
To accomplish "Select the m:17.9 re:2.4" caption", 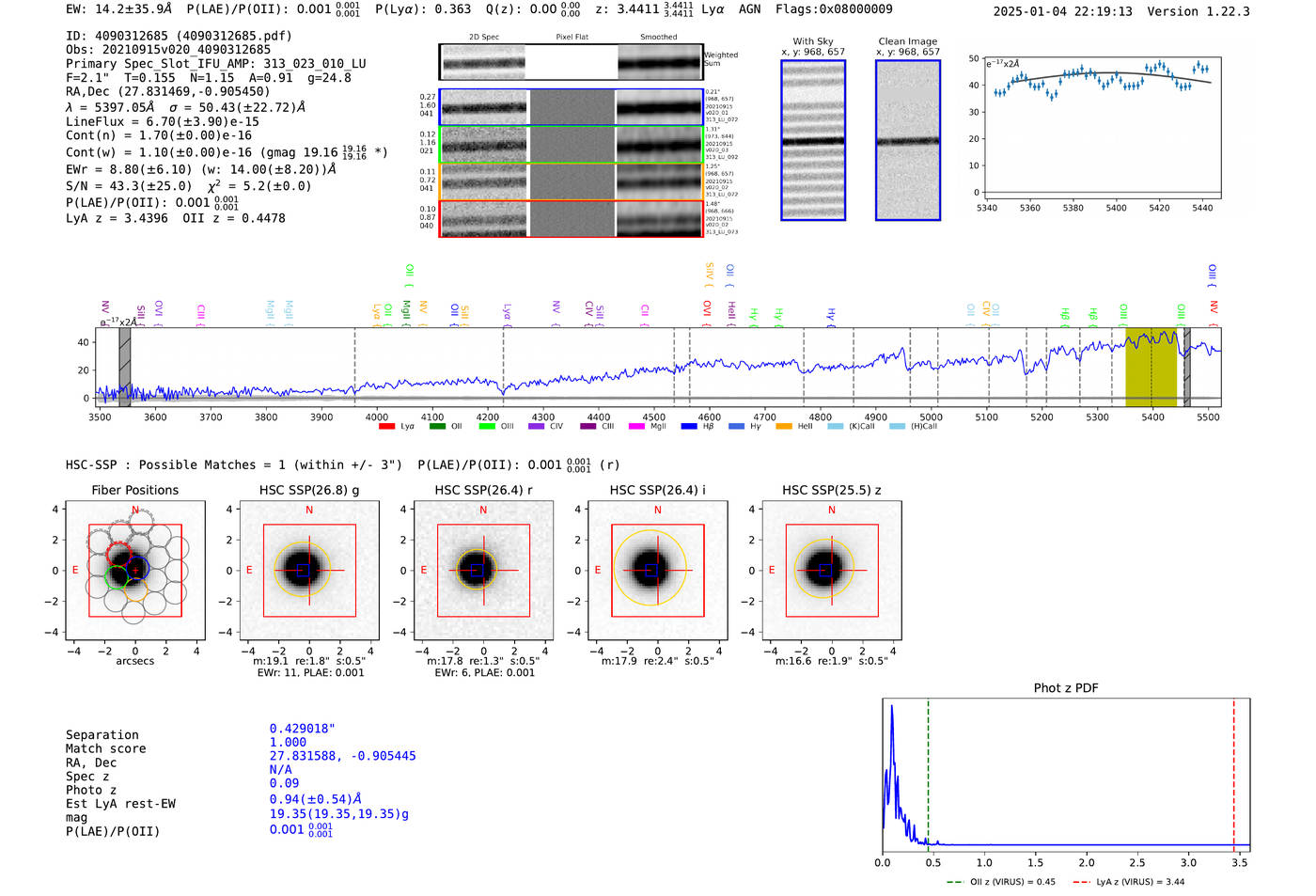I will pyautogui.click(x=658, y=661).
